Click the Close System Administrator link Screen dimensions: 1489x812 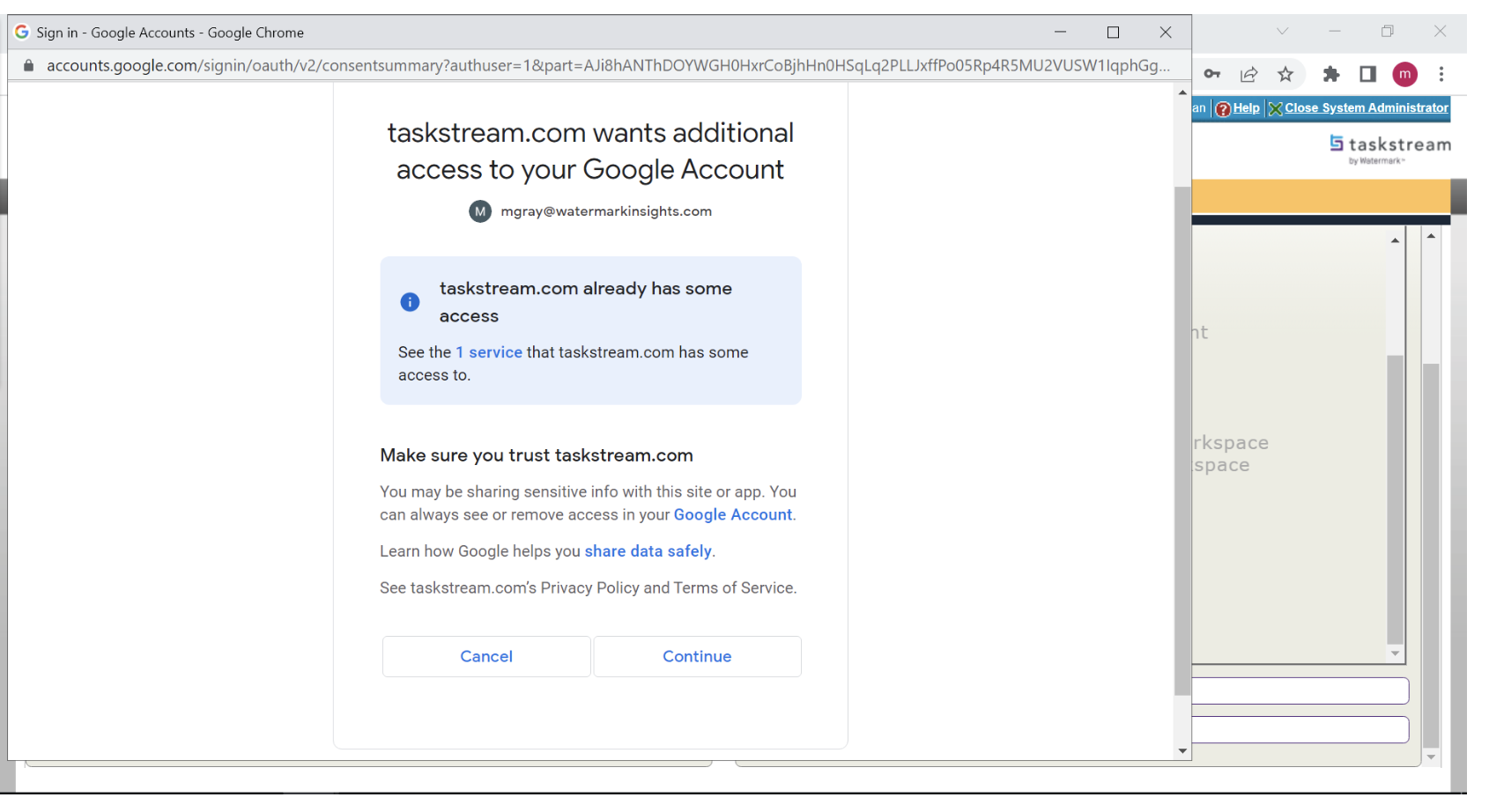[x=1367, y=107]
